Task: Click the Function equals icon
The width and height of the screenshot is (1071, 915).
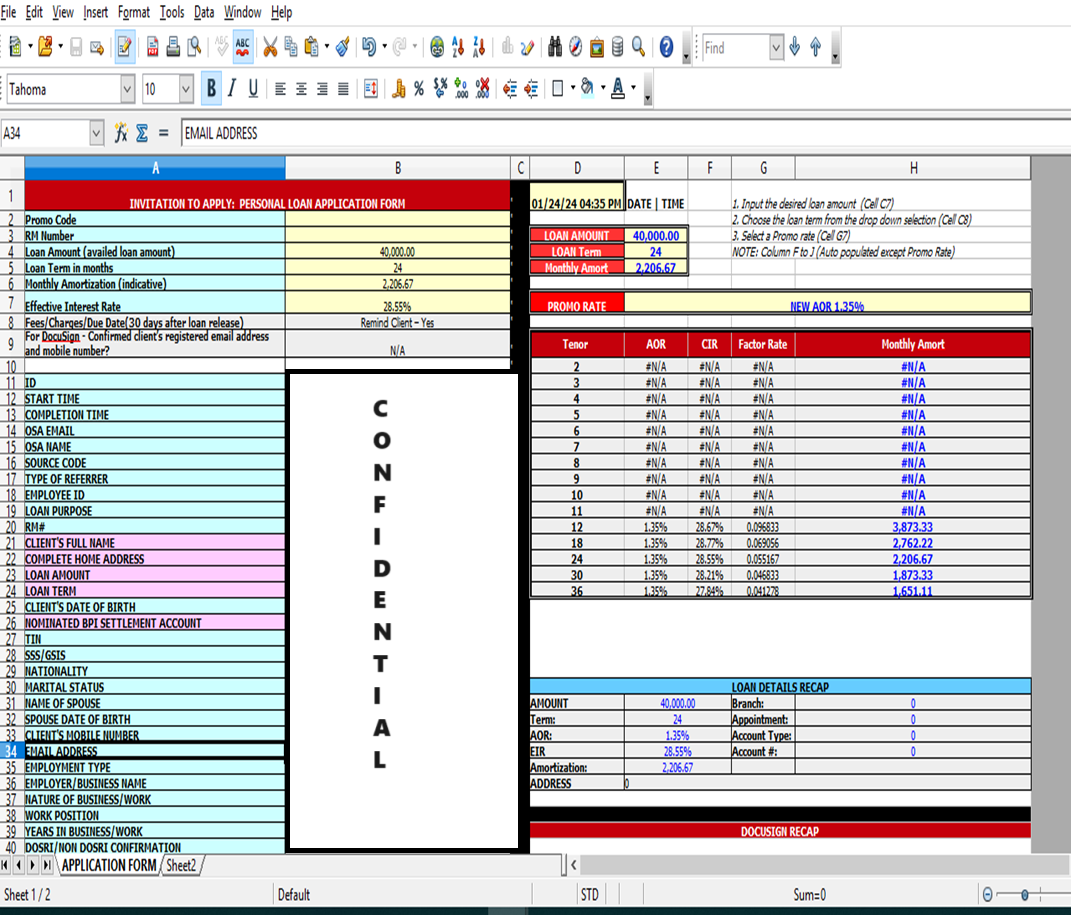Action: (x=163, y=132)
